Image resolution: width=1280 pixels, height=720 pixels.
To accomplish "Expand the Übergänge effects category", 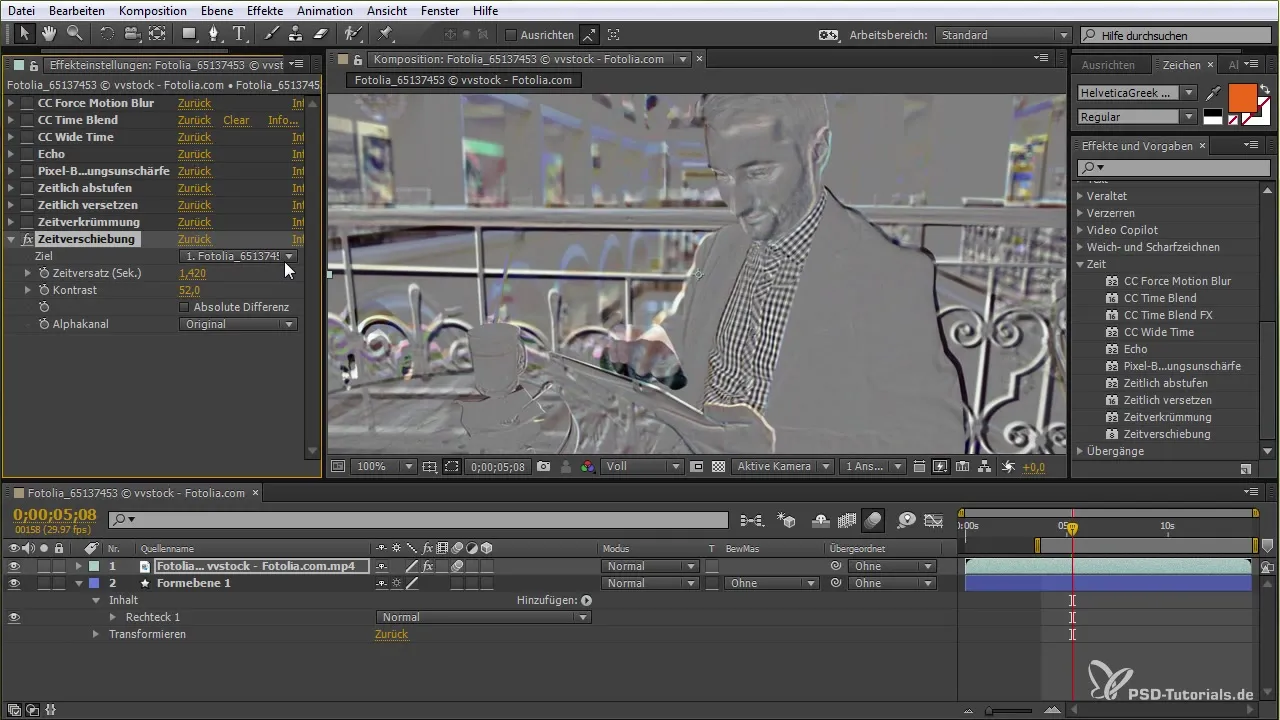I will 1080,451.
